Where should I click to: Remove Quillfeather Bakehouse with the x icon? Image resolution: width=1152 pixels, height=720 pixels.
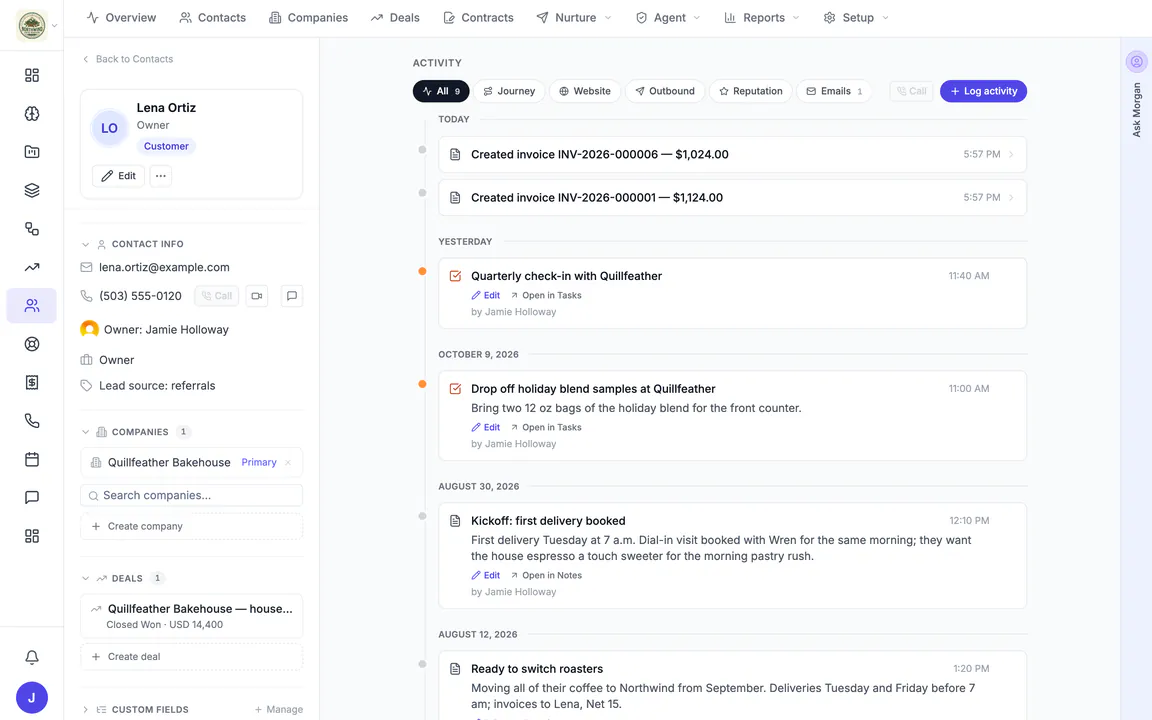coord(288,462)
